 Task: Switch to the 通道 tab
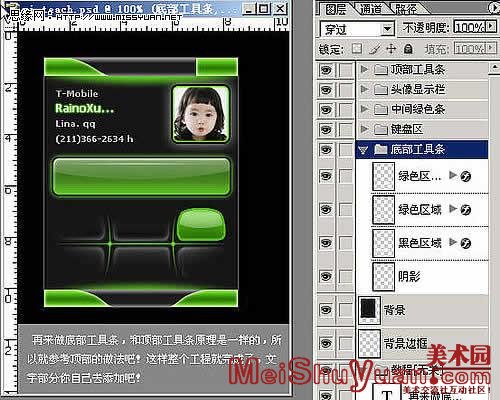(x=371, y=9)
